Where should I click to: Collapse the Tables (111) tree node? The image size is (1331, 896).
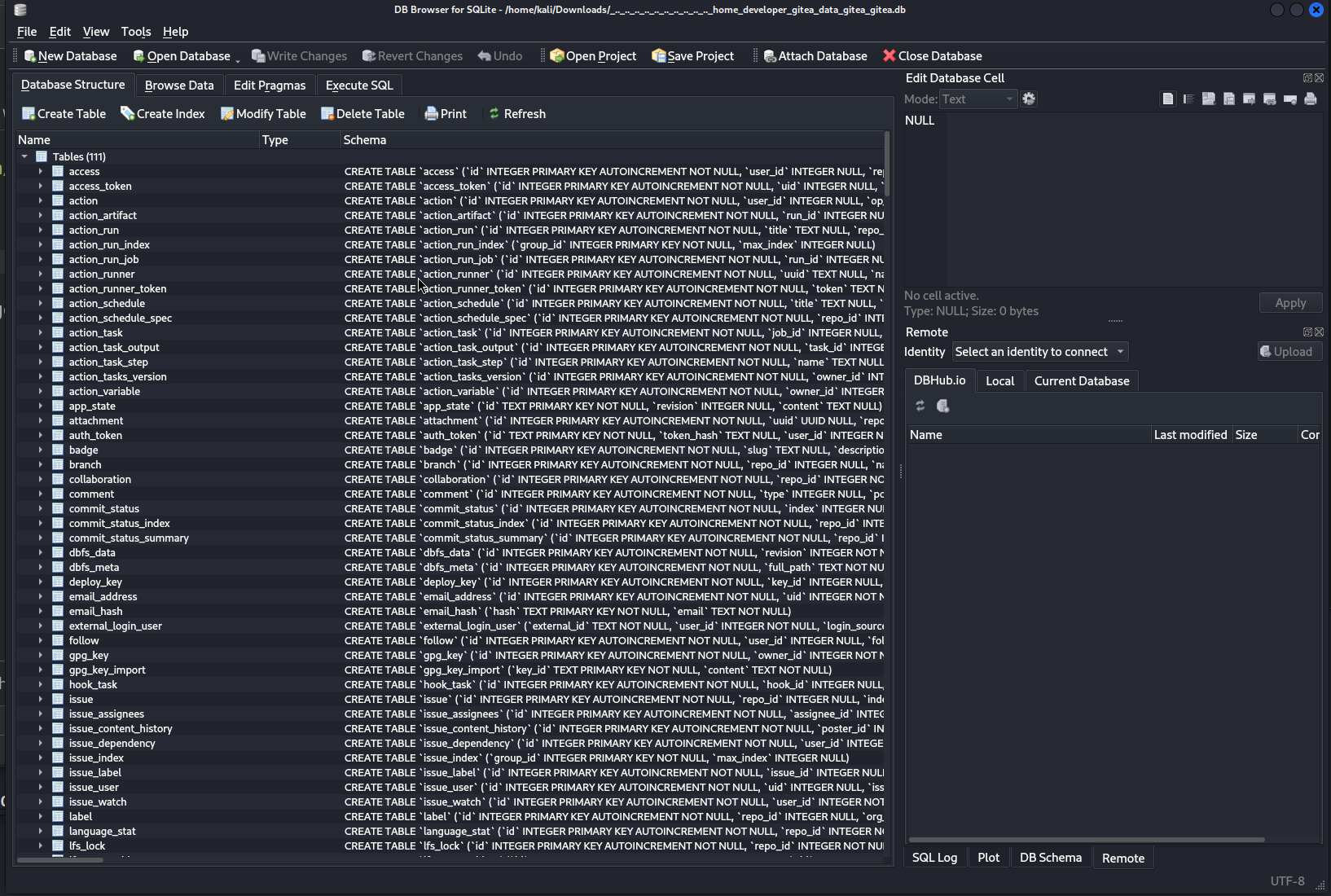point(24,156)
